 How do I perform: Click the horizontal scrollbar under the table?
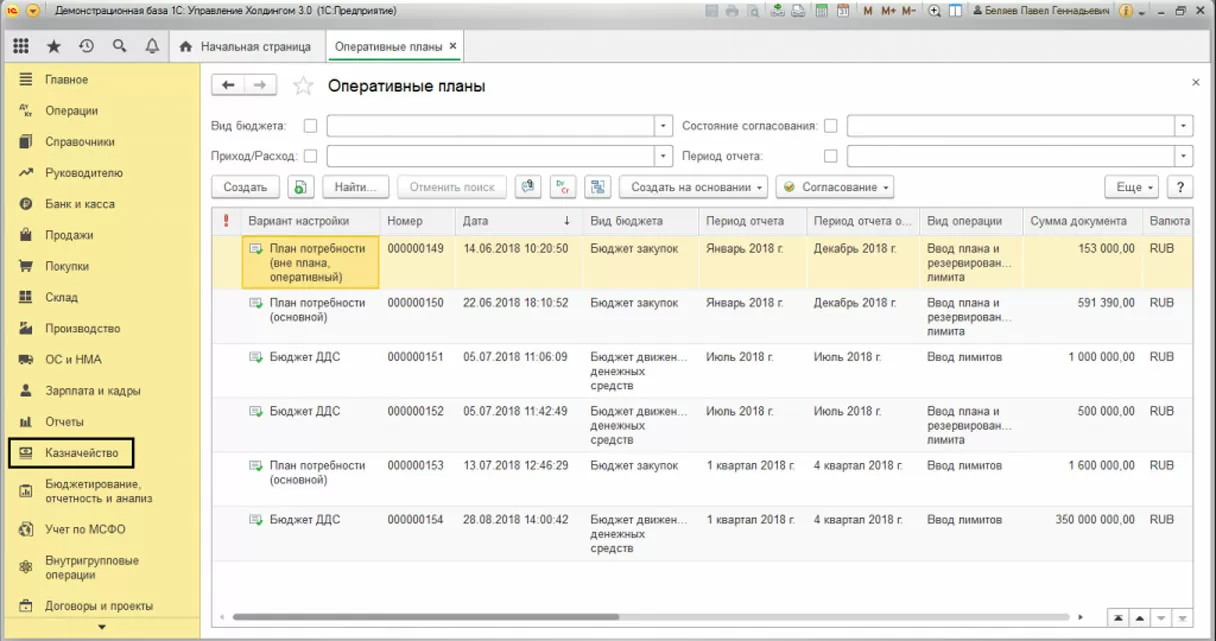[x=425, y=617]
